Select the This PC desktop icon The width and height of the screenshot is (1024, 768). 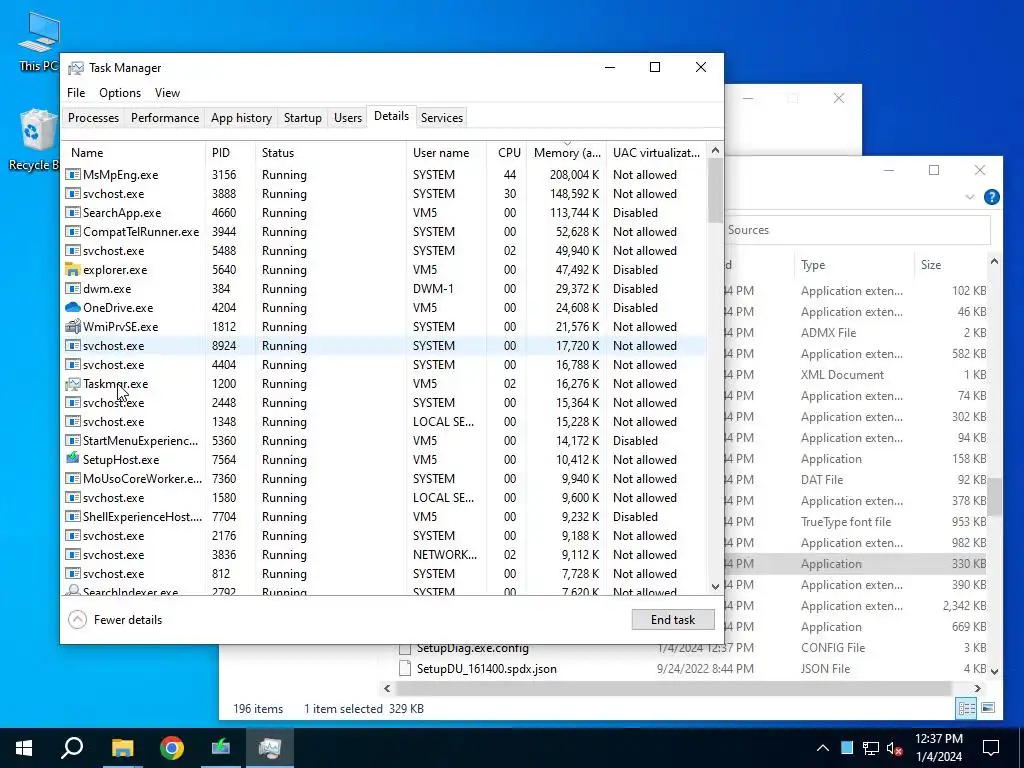point(37,40)
